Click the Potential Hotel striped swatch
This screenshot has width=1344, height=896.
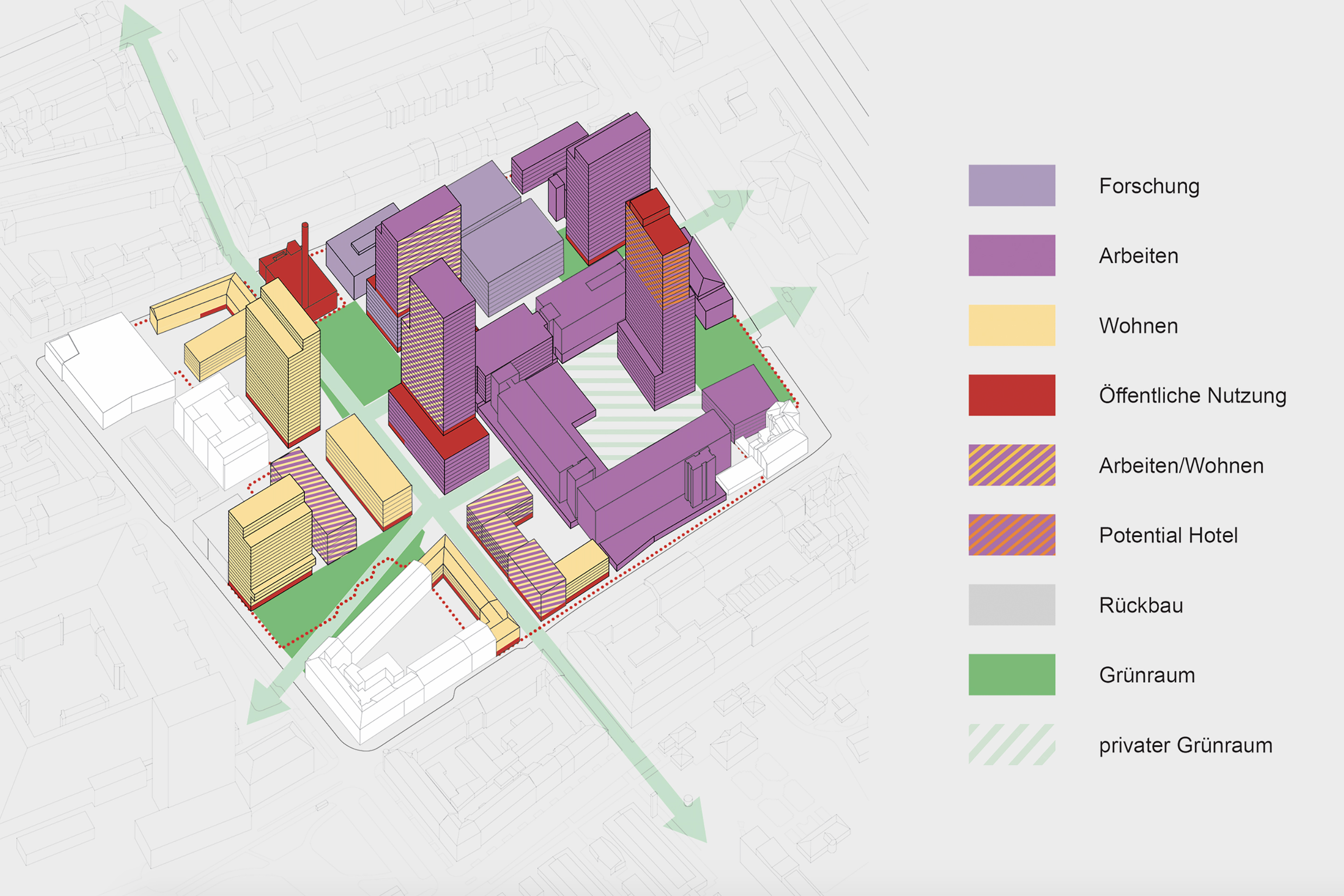click(1011, 535)
